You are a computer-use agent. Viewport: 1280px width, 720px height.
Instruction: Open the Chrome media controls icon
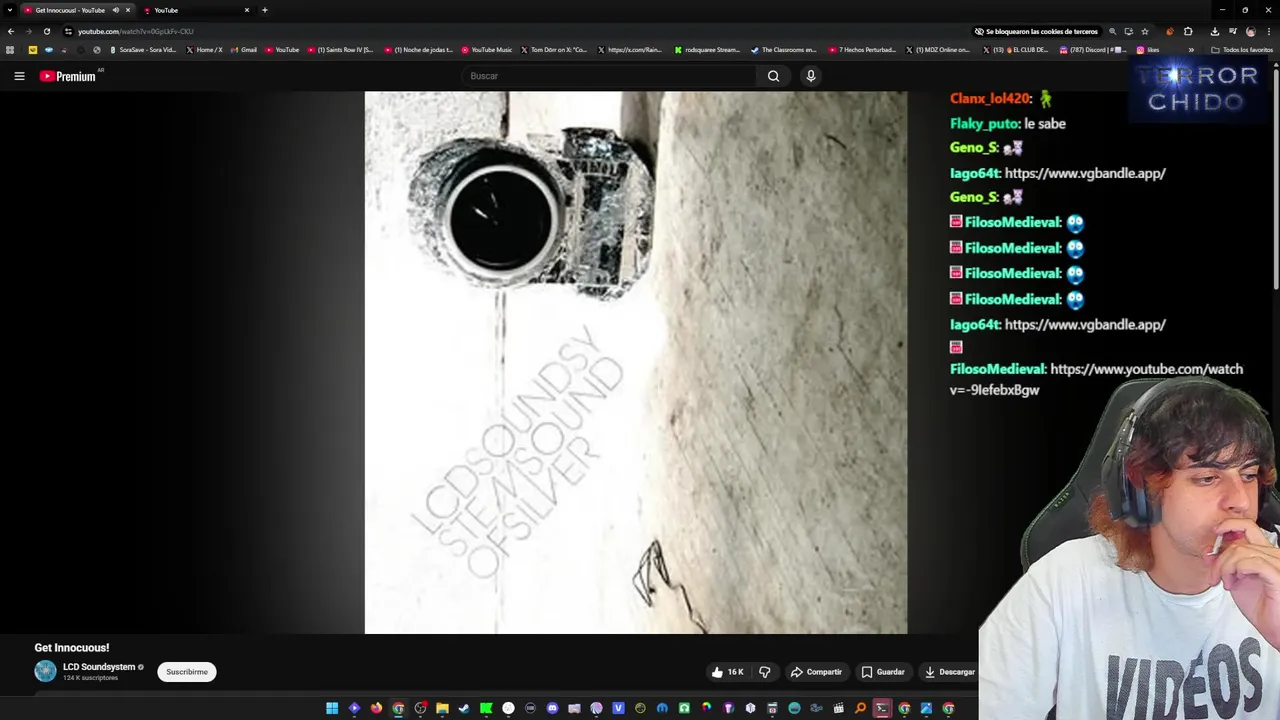coord(1232,31)
